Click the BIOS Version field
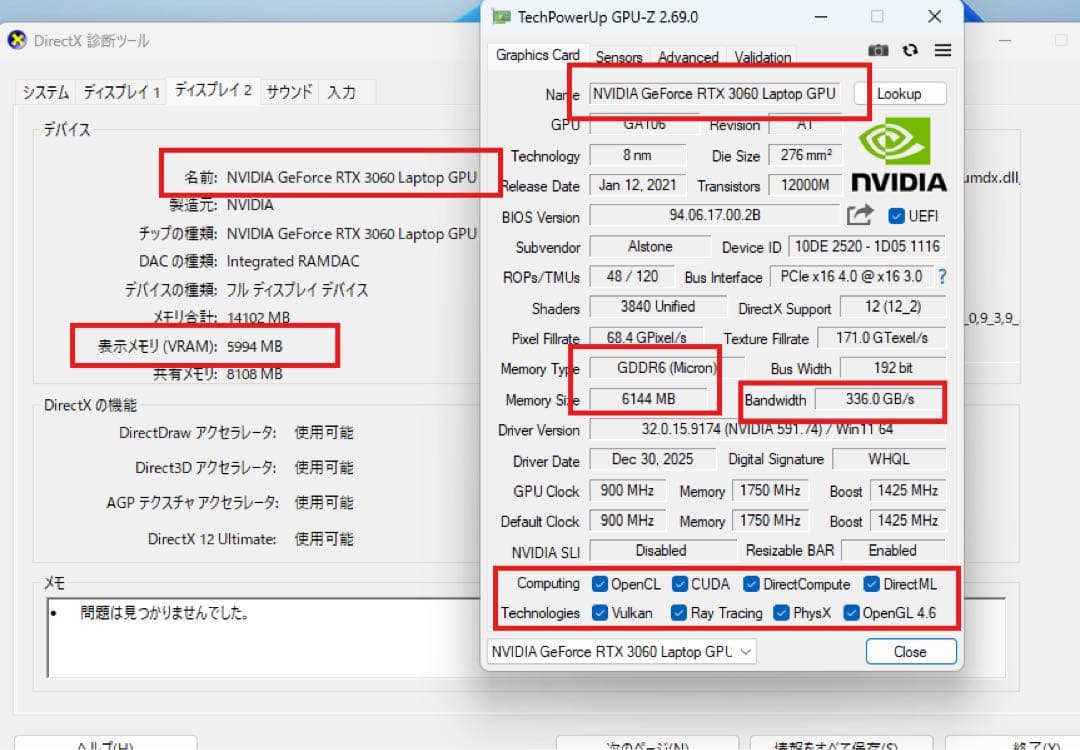1080x750 pixels. pyautogui.click(x=715, y=216)
